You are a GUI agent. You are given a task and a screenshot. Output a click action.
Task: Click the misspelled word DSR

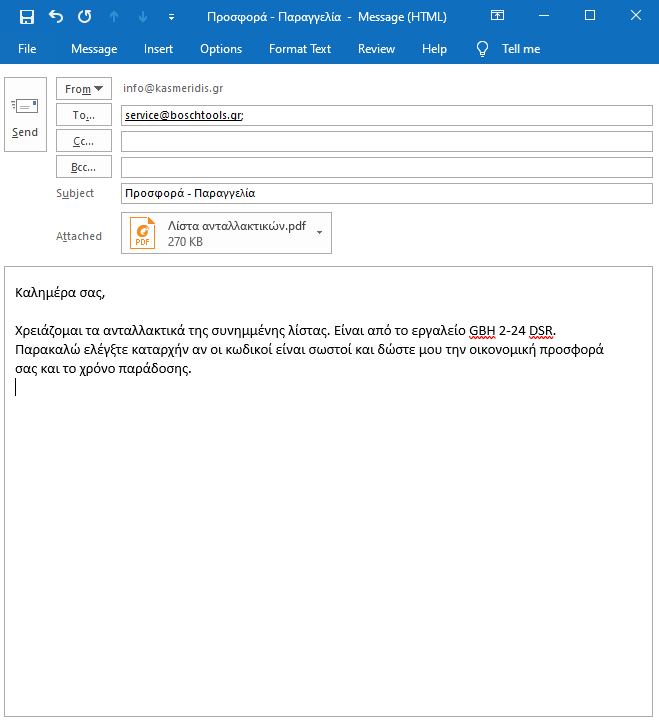(541, 331)
